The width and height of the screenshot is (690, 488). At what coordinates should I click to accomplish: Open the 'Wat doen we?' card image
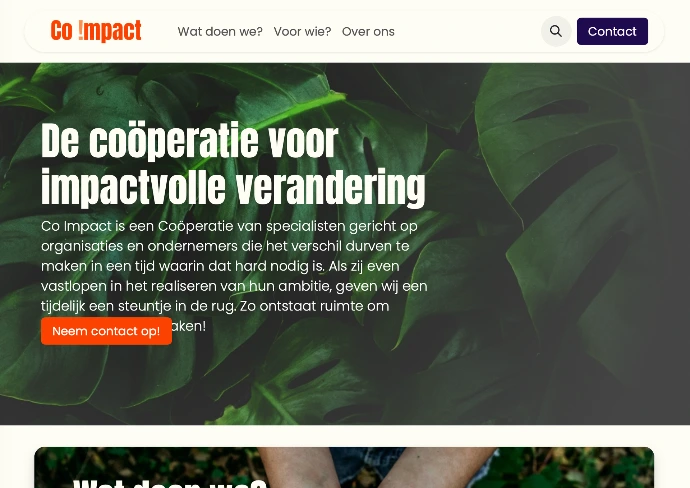pos(344,467)
